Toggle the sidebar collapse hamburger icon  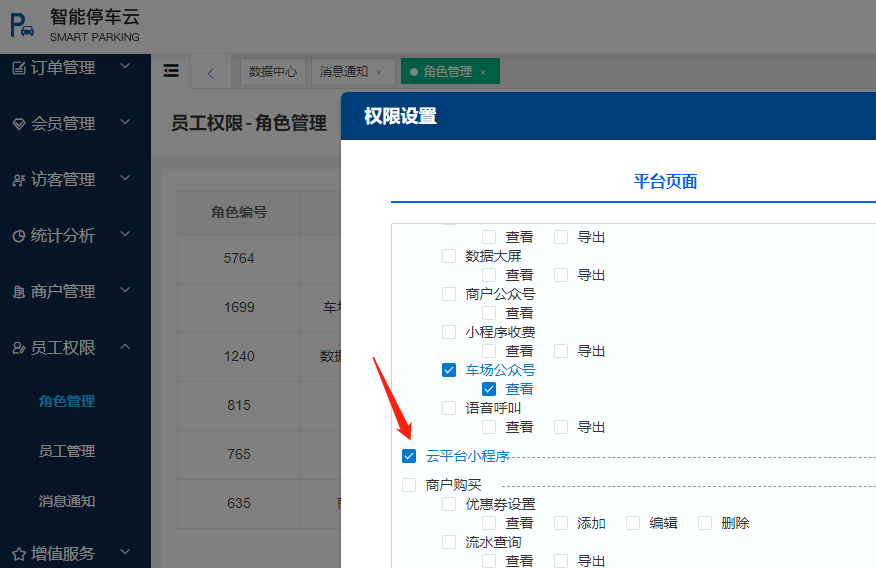[x=171, y=71]
